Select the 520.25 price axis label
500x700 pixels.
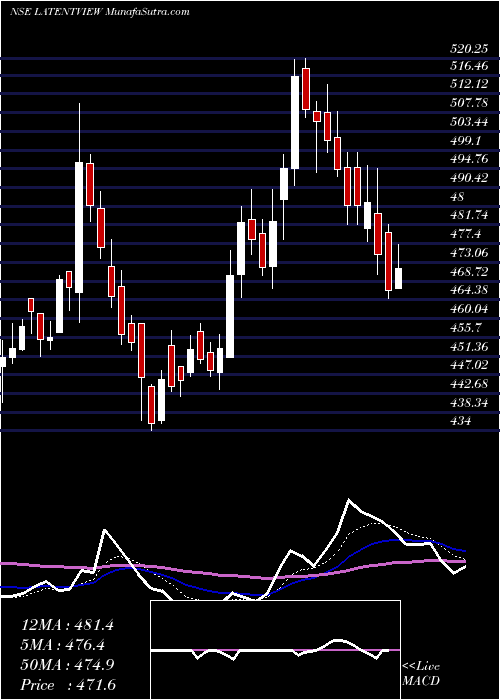[468, 50]
